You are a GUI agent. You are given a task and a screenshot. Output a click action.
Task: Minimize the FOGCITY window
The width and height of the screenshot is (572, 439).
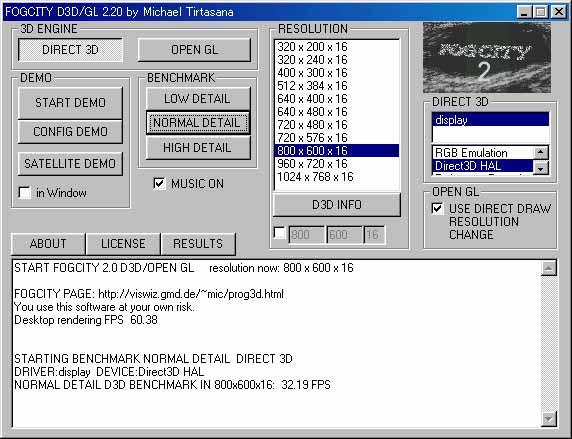click(x=524, y=12)
